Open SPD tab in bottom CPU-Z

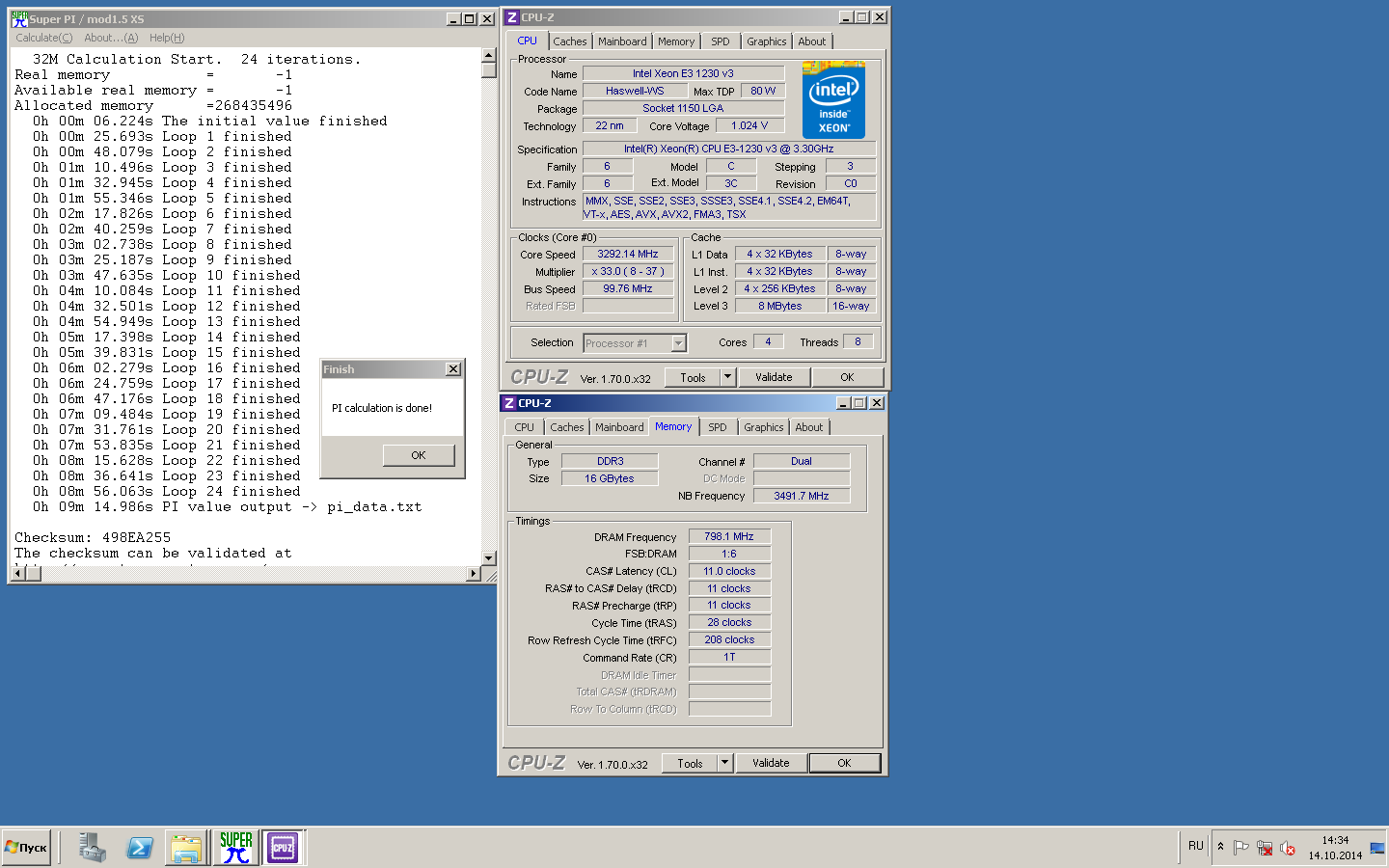coord(718,427)
